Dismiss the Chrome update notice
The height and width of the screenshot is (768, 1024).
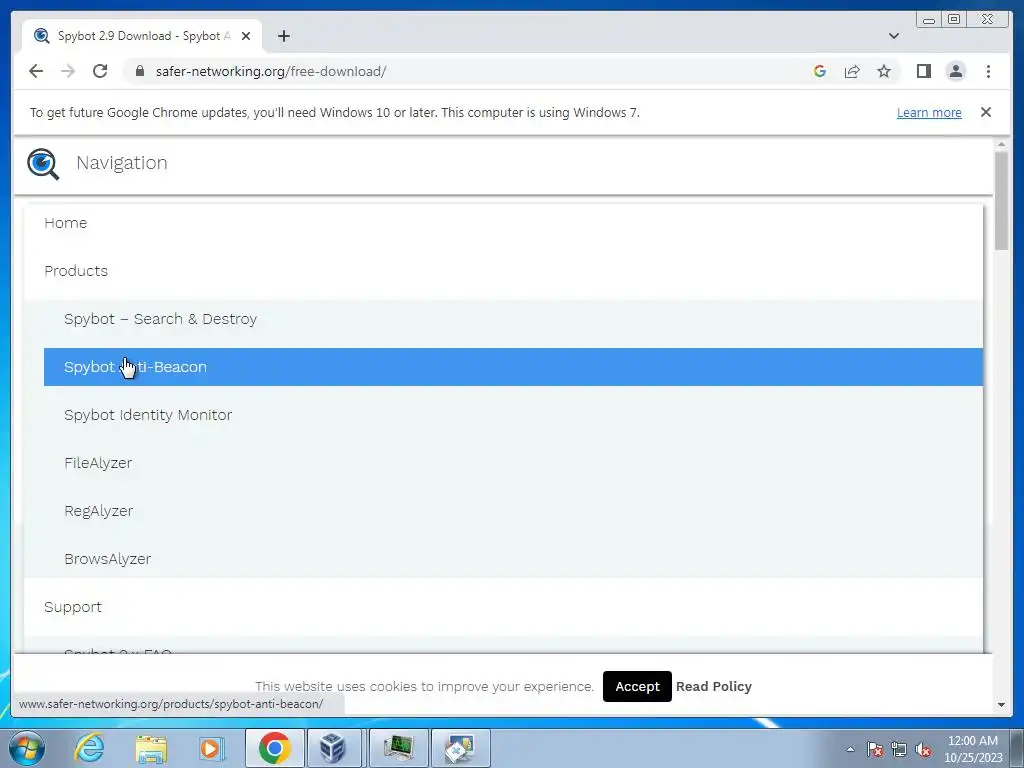click(x=985, y=112)
